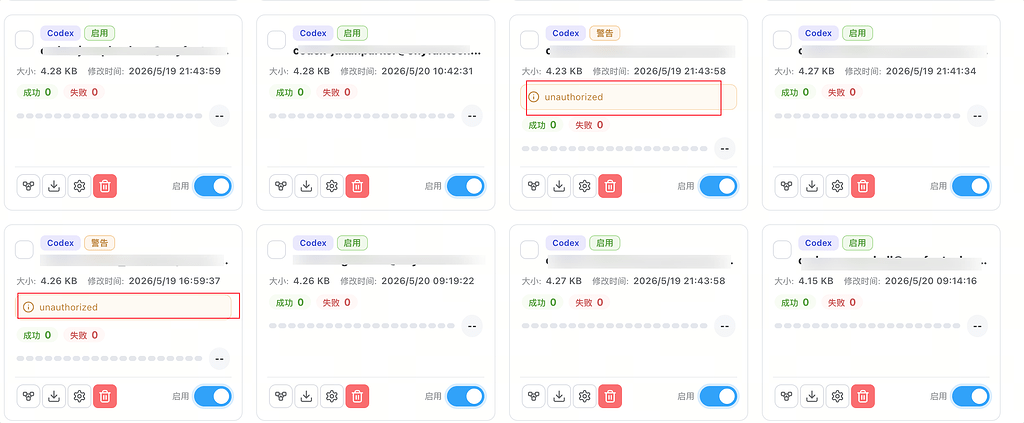Delete the card modified 10:42:31
This screenshot has width=1024, height=423.
coord(357,186)
